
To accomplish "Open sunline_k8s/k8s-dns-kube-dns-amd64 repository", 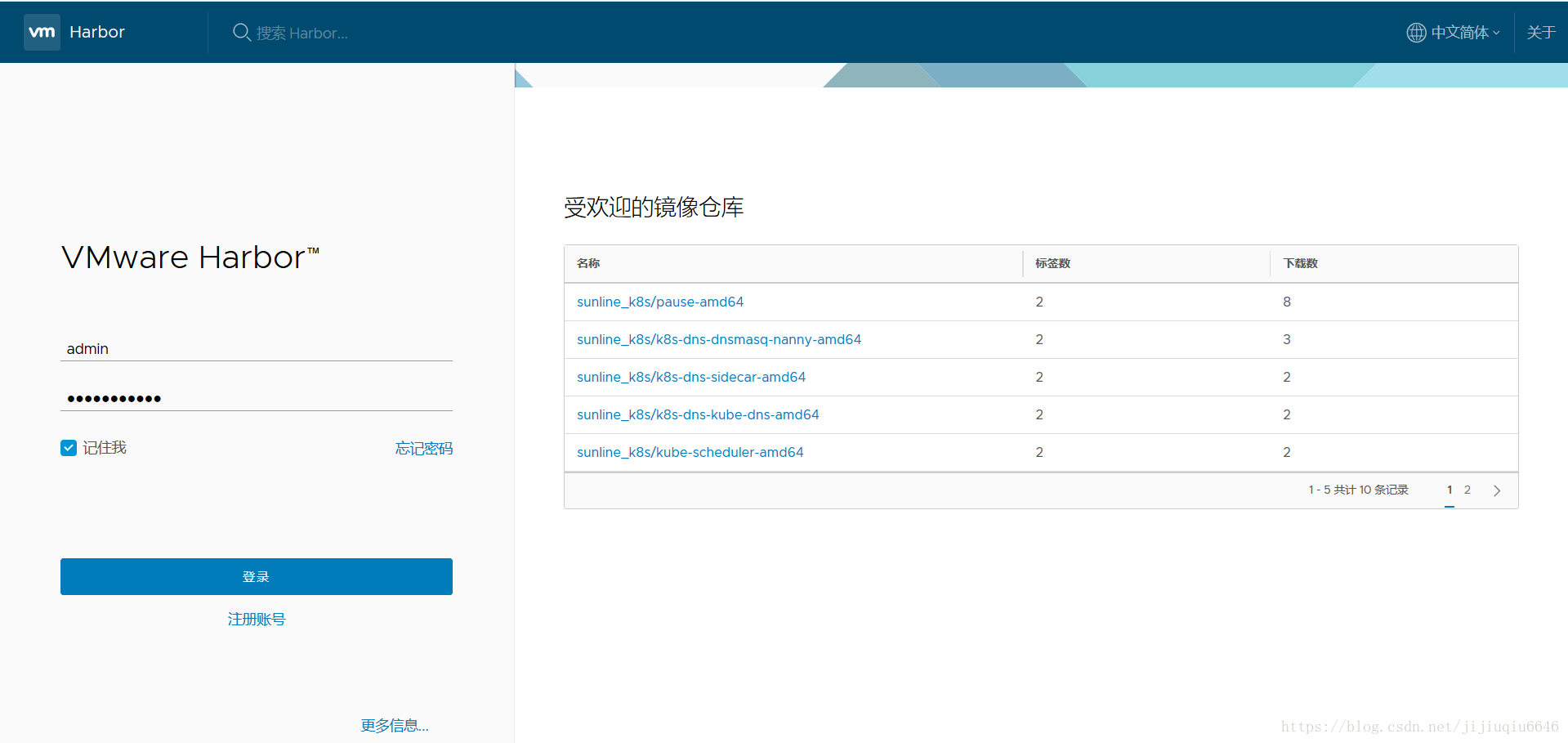I will 698,414.
